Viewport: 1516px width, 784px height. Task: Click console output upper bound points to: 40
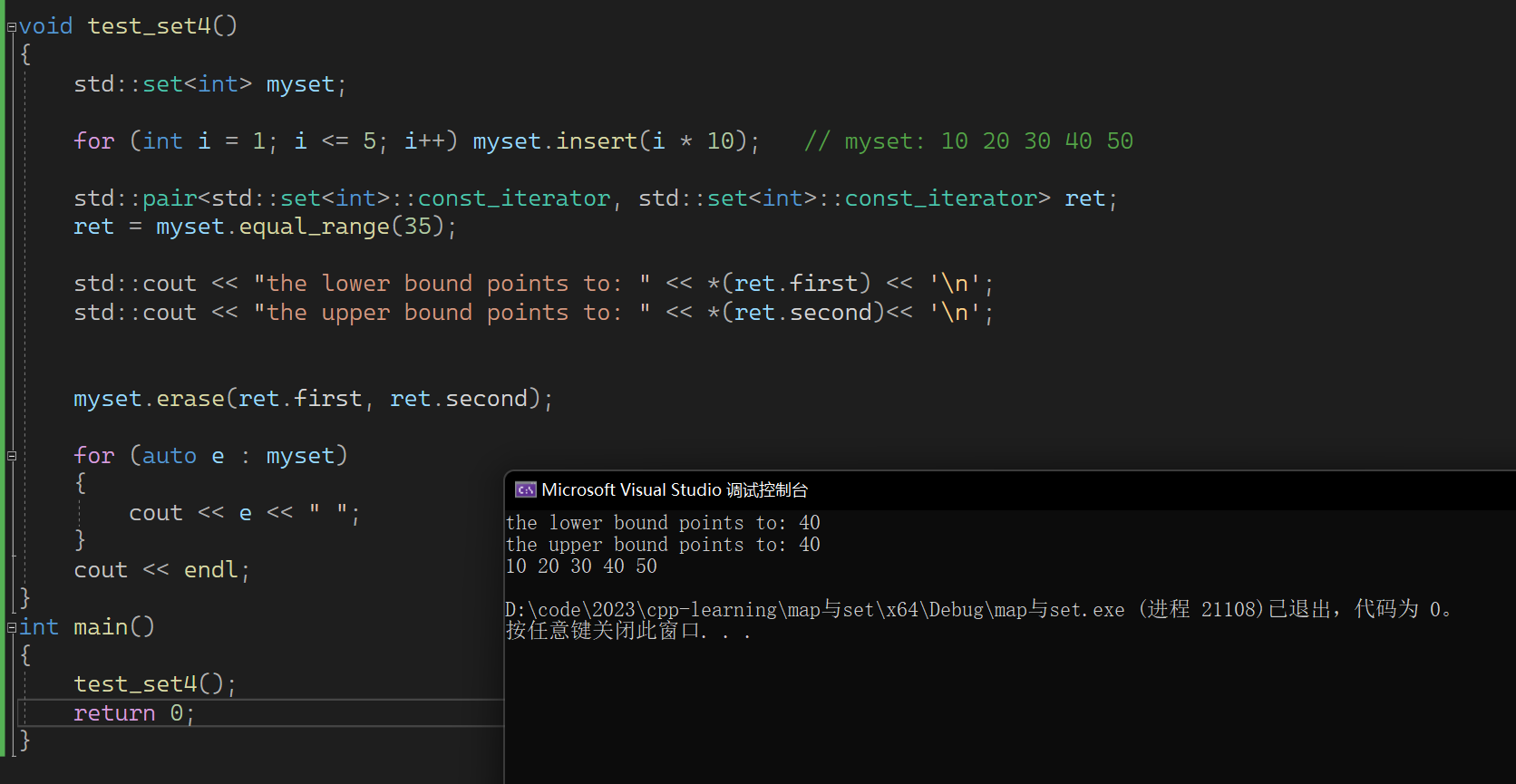[663, 545]
